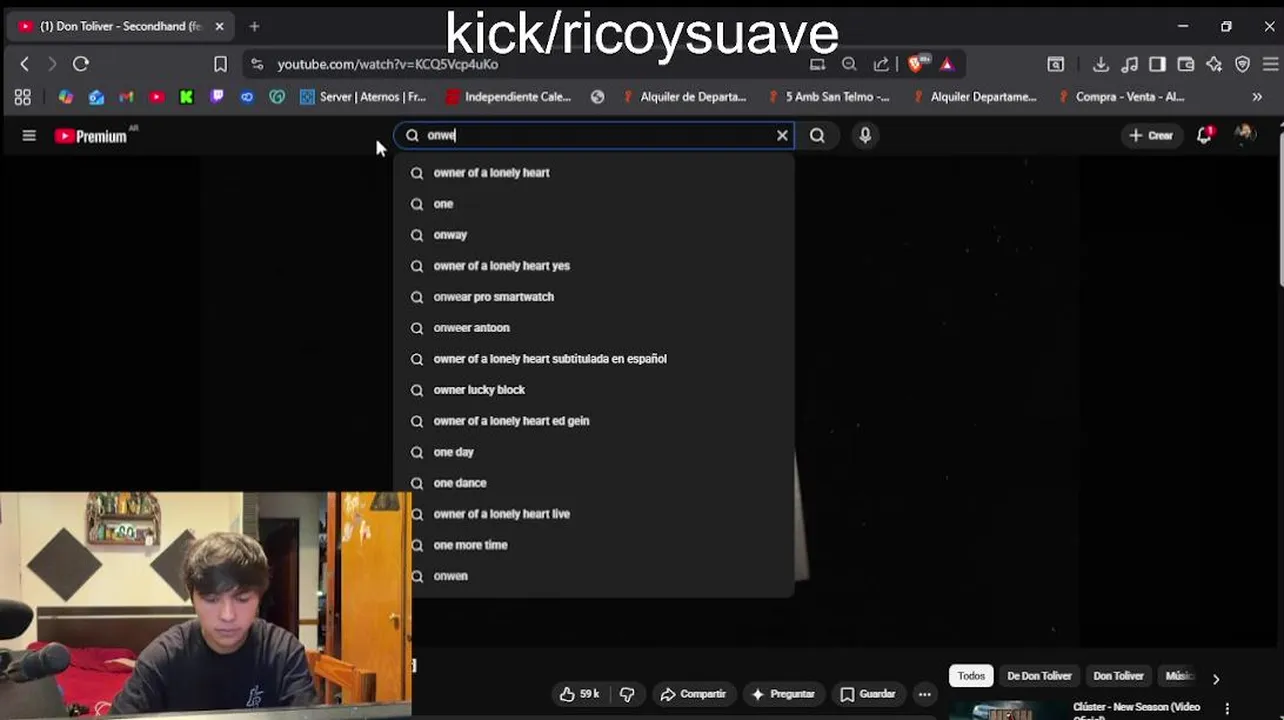Image resolution: width=1284 pixels, height=720 pixels.
Task: Open the Brave Wallet icon
Action: pos(1186,64)
